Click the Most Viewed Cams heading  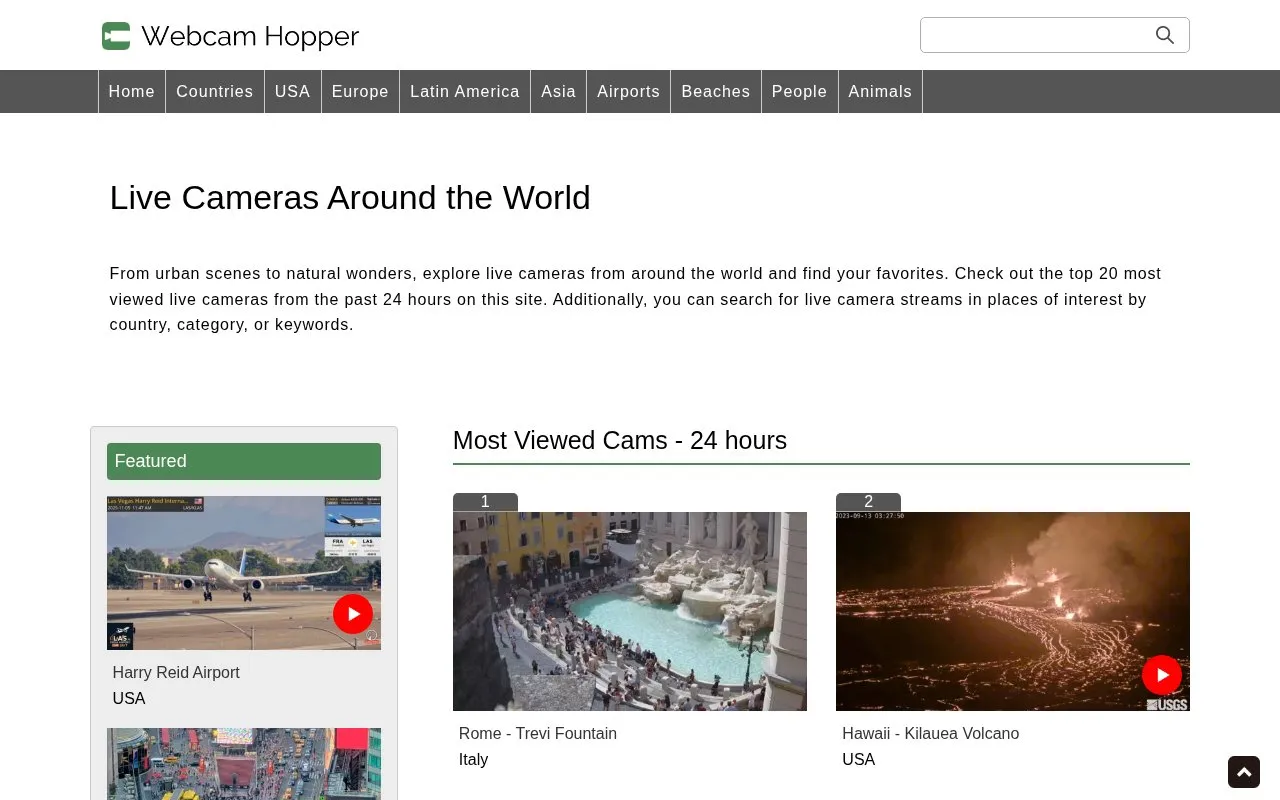pyautogui.click(x=620, y=440)
